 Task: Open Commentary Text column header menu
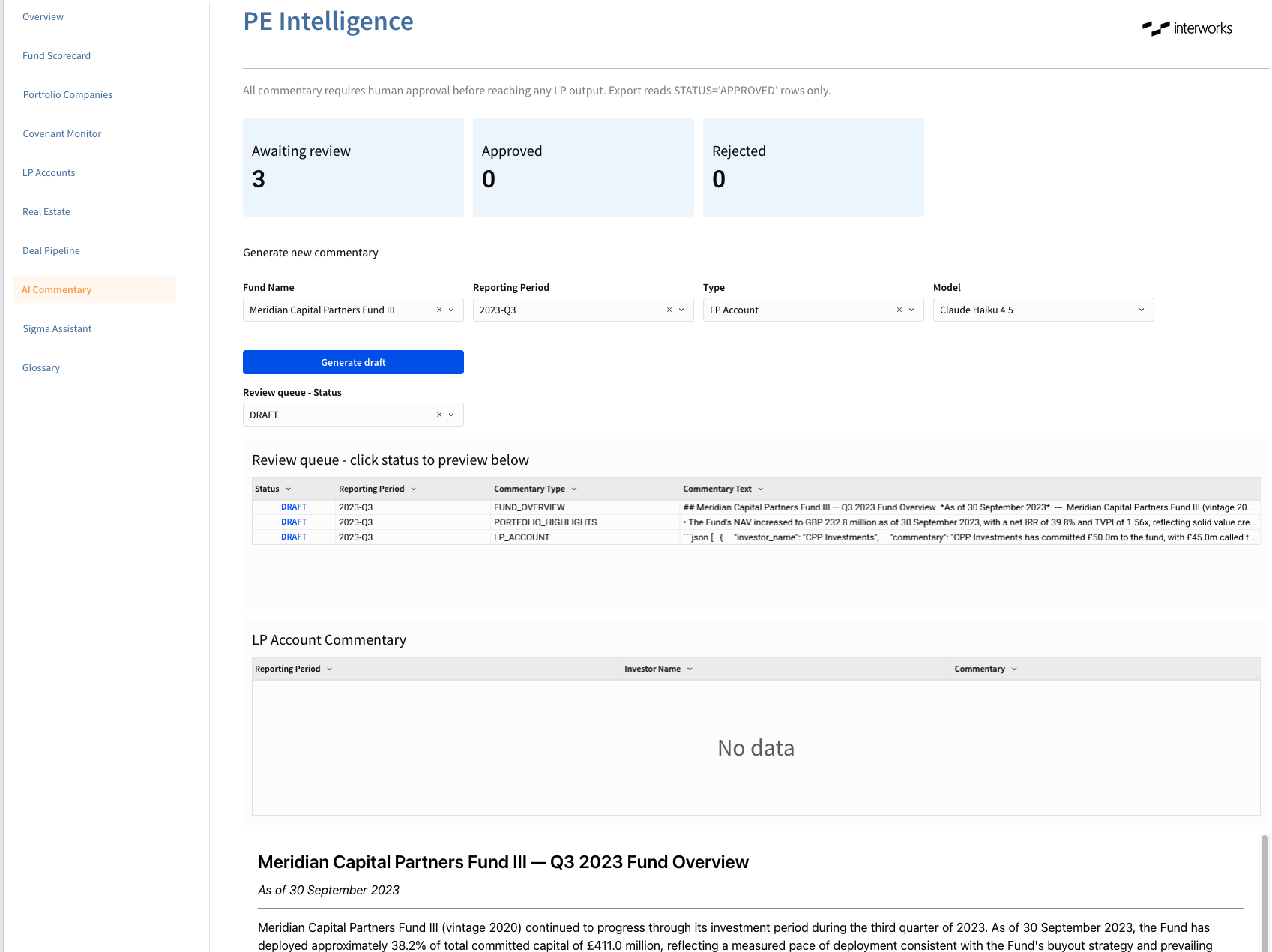click(x=761, y=489)
